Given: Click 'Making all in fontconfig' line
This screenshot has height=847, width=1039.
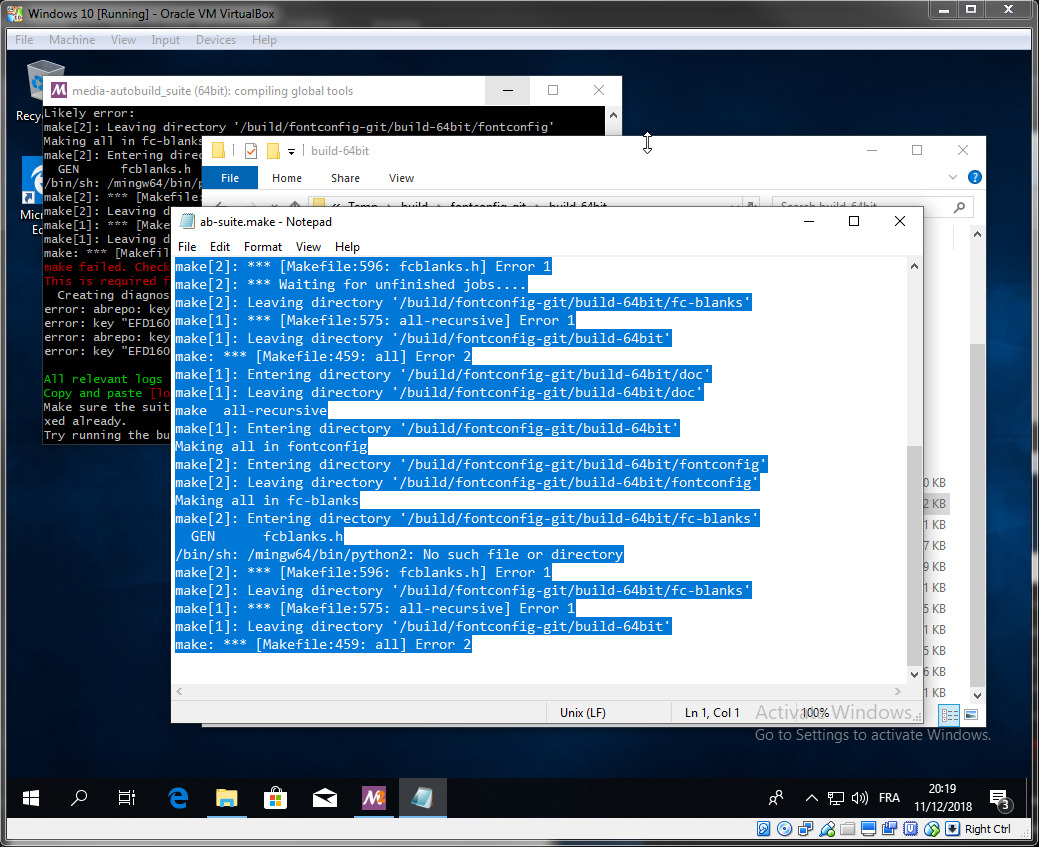Looking at the screenshot, I should tap(271, 446).
